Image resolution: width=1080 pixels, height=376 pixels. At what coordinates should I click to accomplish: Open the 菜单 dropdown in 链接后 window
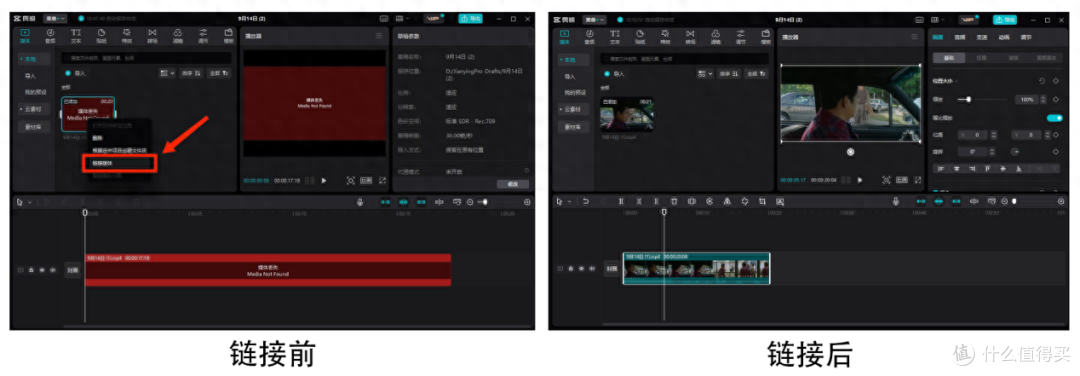[x=595, y=19]
